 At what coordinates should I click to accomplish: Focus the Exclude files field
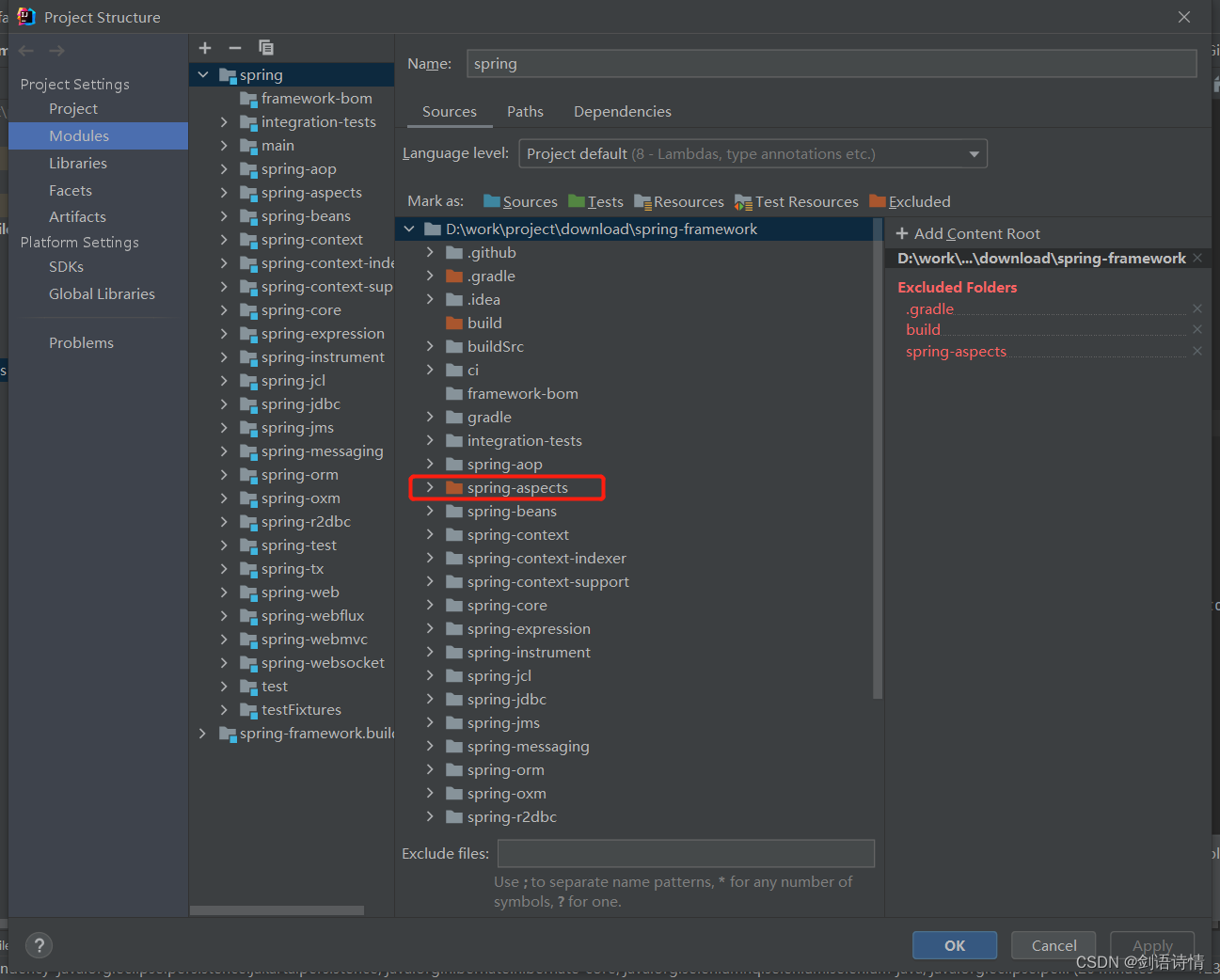tap(686, 853)
